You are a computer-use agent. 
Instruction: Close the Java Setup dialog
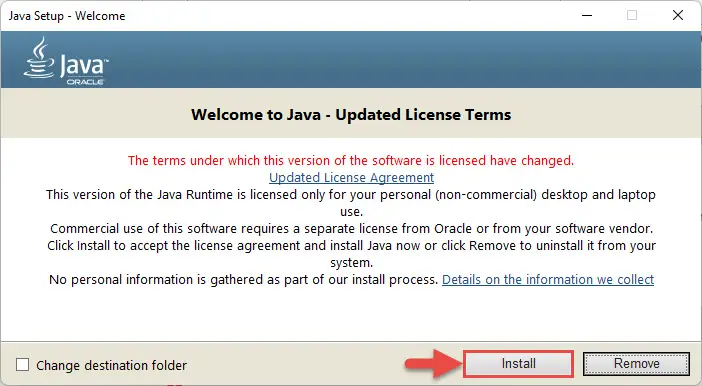click(x=678, y=15)
